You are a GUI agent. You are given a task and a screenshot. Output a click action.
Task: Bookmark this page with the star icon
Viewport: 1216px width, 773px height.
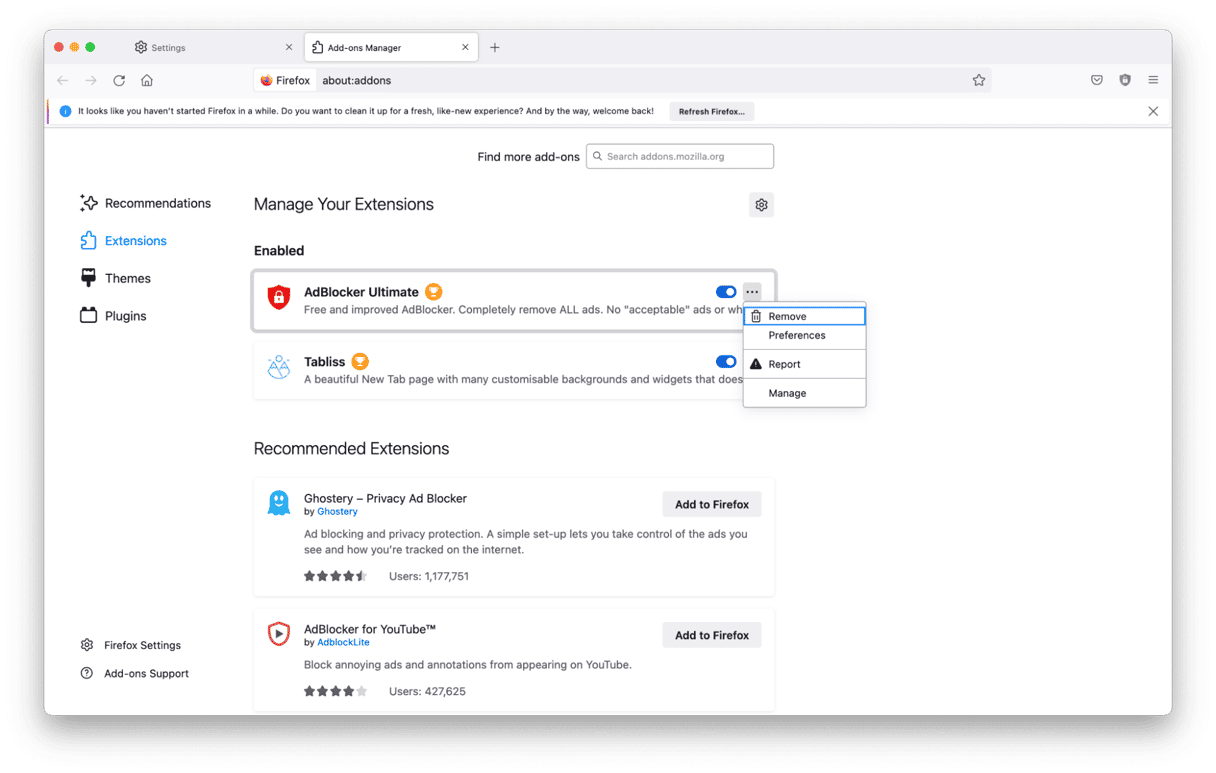coord(979,80)
